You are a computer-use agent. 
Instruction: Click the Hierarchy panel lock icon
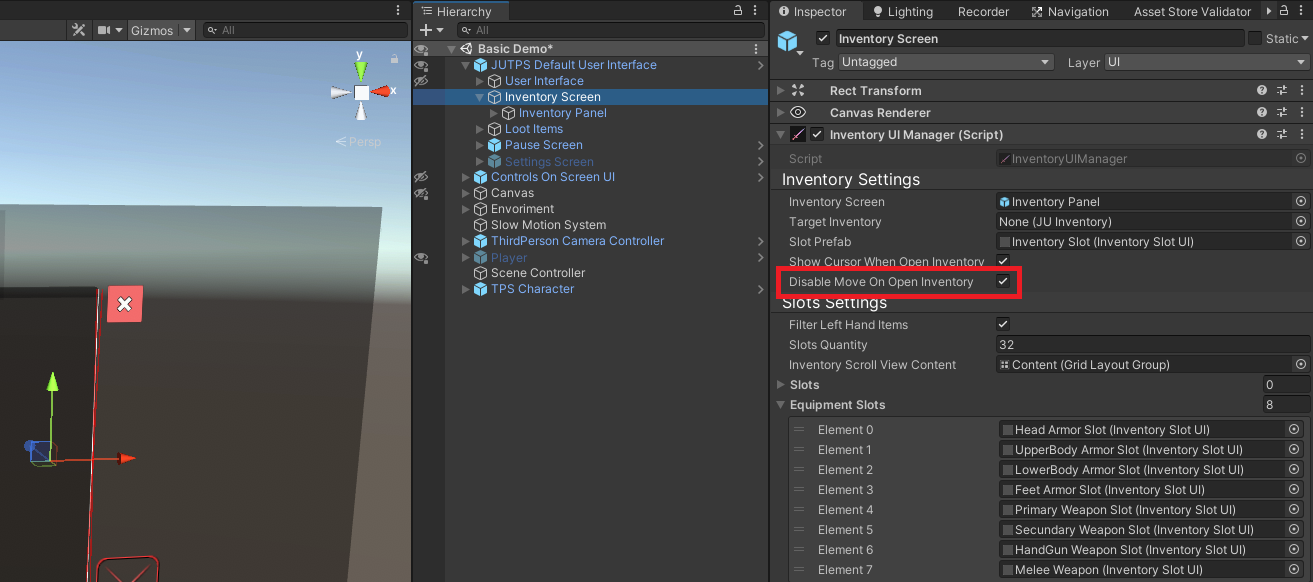tap(738, 11)
